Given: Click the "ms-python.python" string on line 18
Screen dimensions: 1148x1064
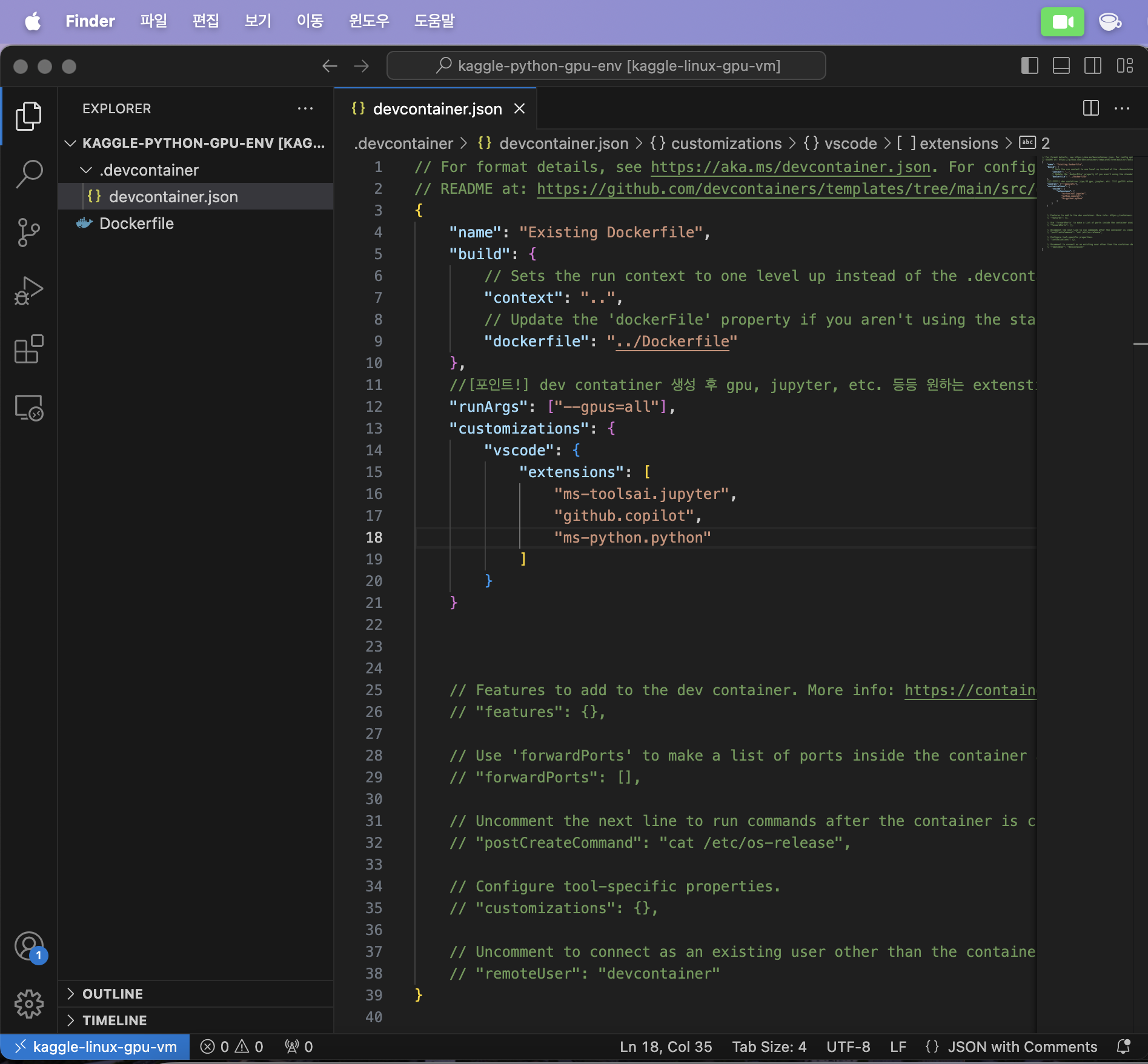Looking at the screenshot, I should tap(632, 538).
